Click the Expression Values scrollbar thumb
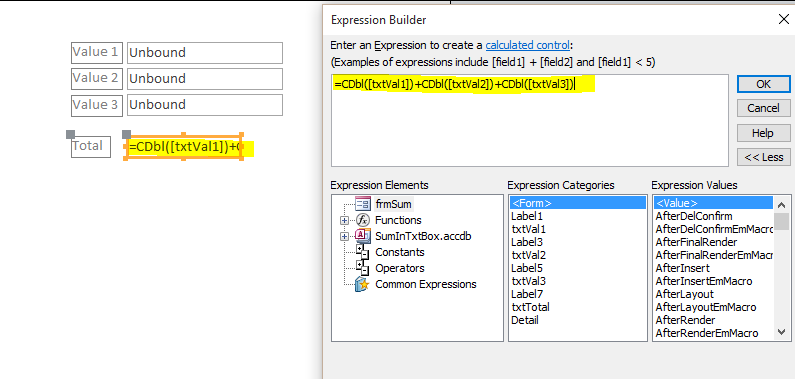This screenshot has height=379, width=795. click(x=782, y=221)
